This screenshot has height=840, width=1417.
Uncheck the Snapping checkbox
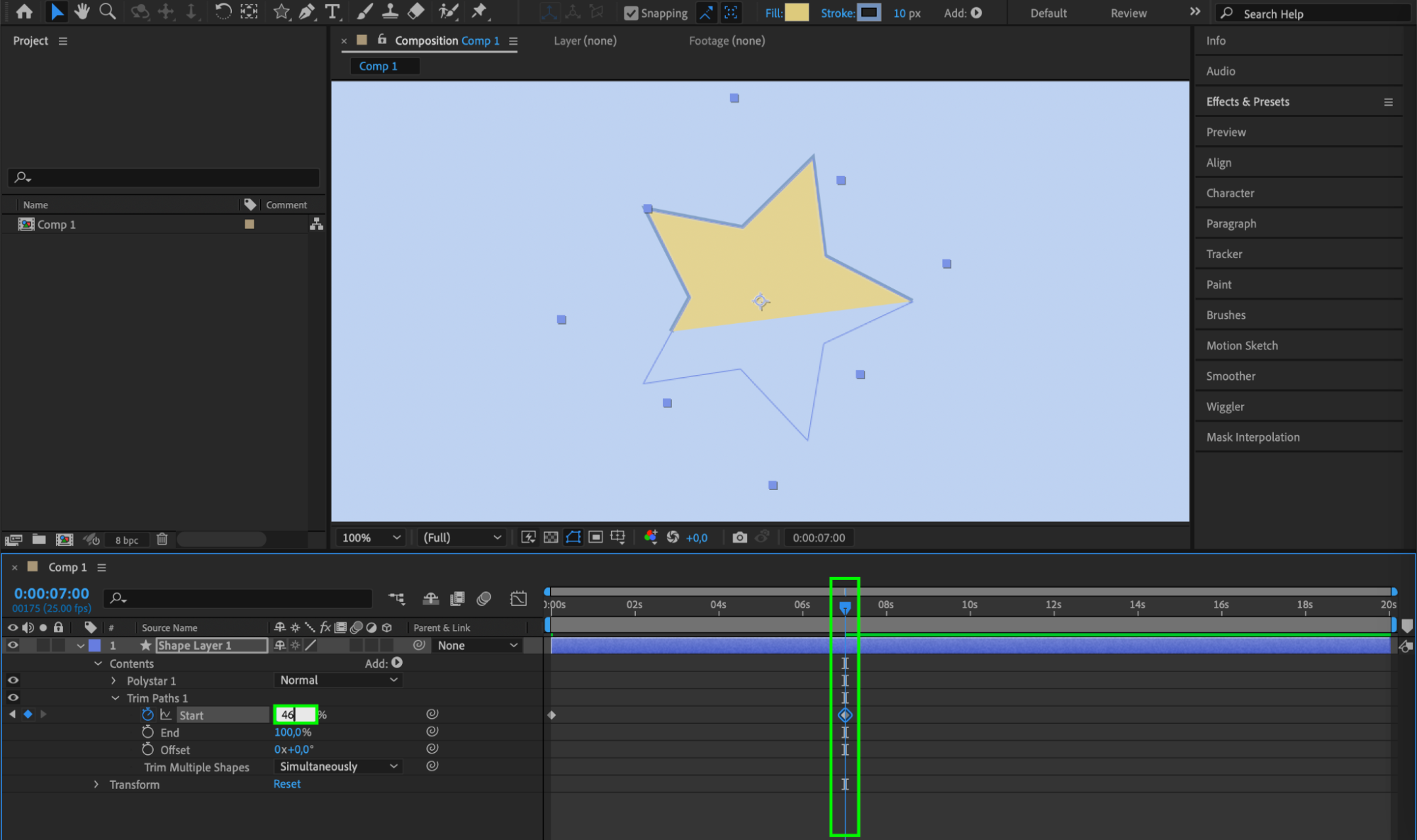point(631,13)
